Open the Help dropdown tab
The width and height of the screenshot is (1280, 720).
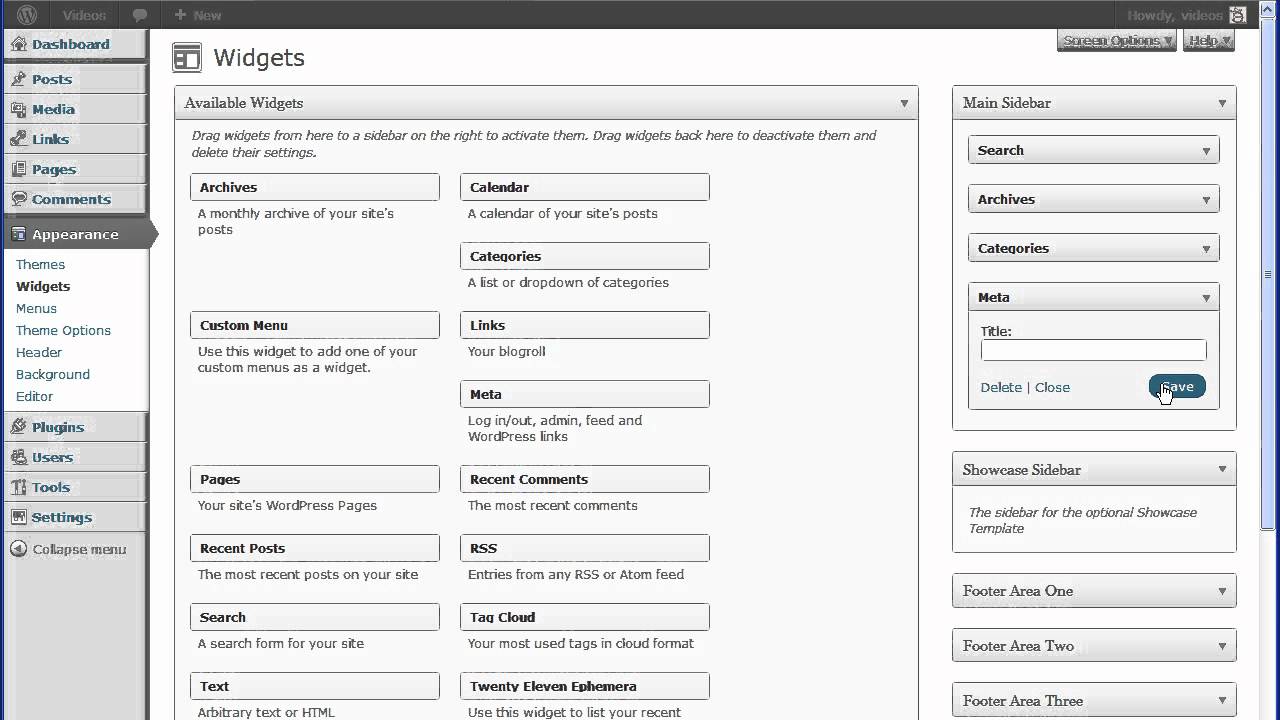point(1209,40)
